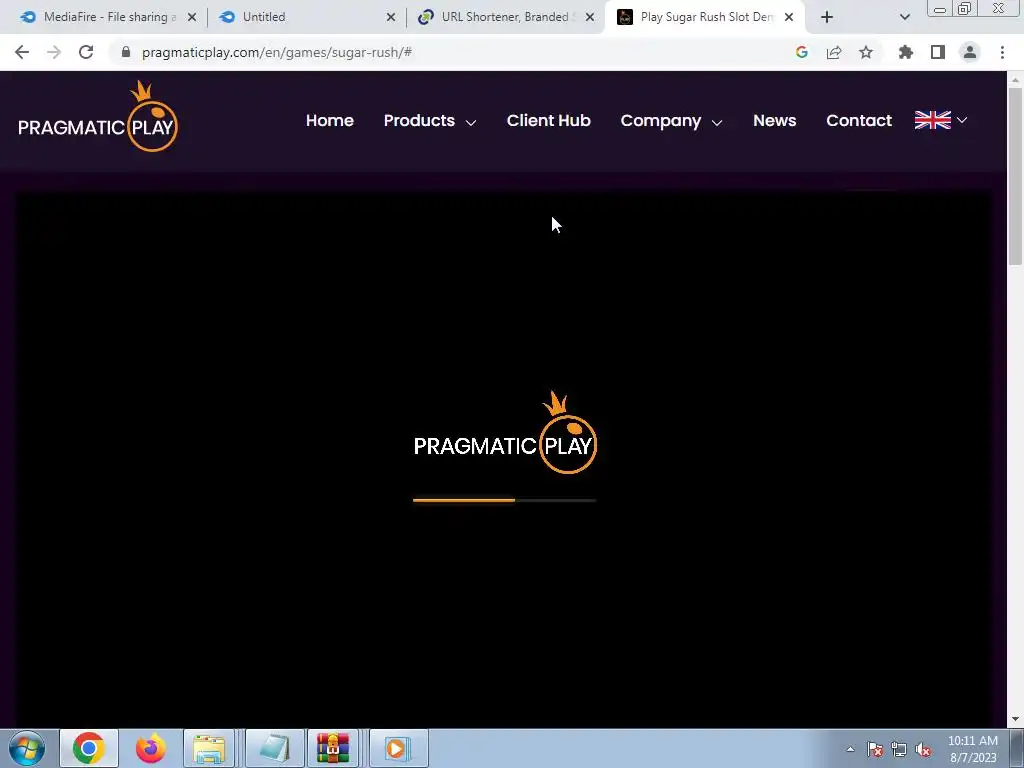Click the UK flag language icon
Image resolution: width=1024 pixels, height=768 pixels.
(933, 120)
